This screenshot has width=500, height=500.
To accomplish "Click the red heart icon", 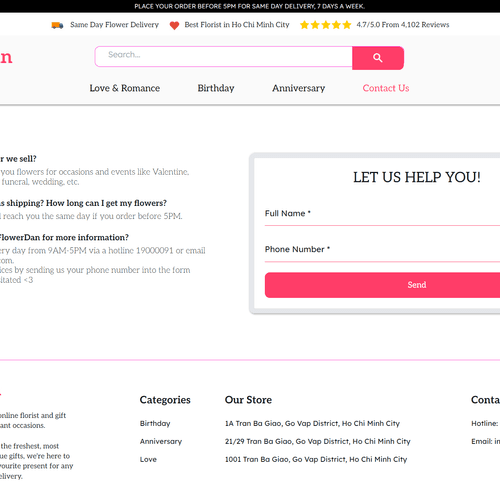I will 174,25.
